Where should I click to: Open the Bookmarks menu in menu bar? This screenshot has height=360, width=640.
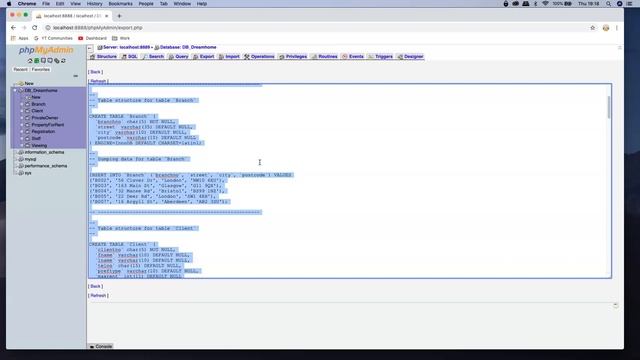pyautogui.click(x=120, y=4)
